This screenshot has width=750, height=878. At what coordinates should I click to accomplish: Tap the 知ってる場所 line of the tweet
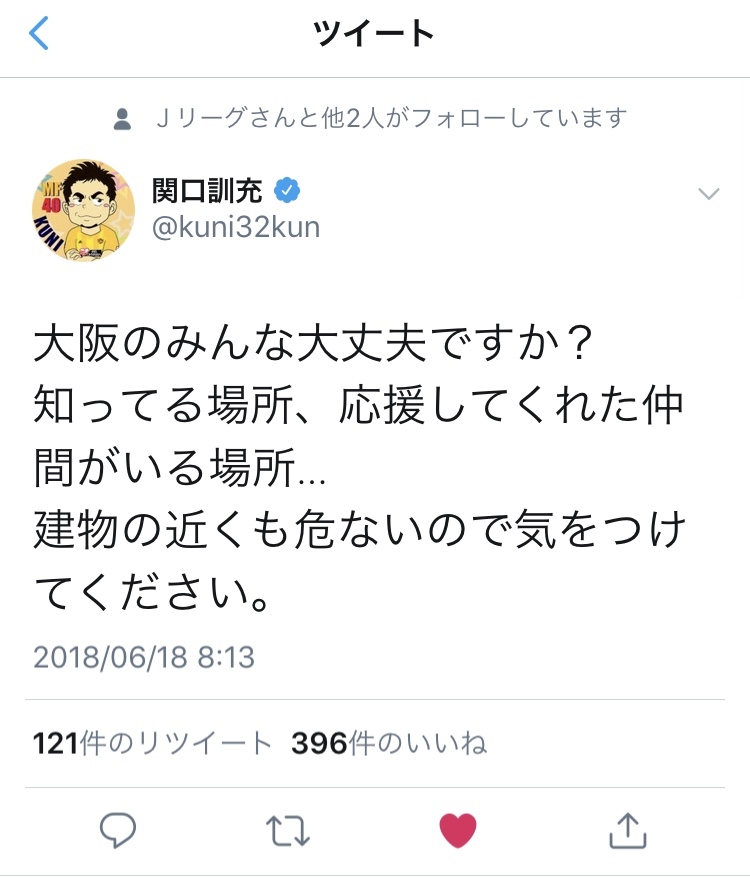[360, 407]
